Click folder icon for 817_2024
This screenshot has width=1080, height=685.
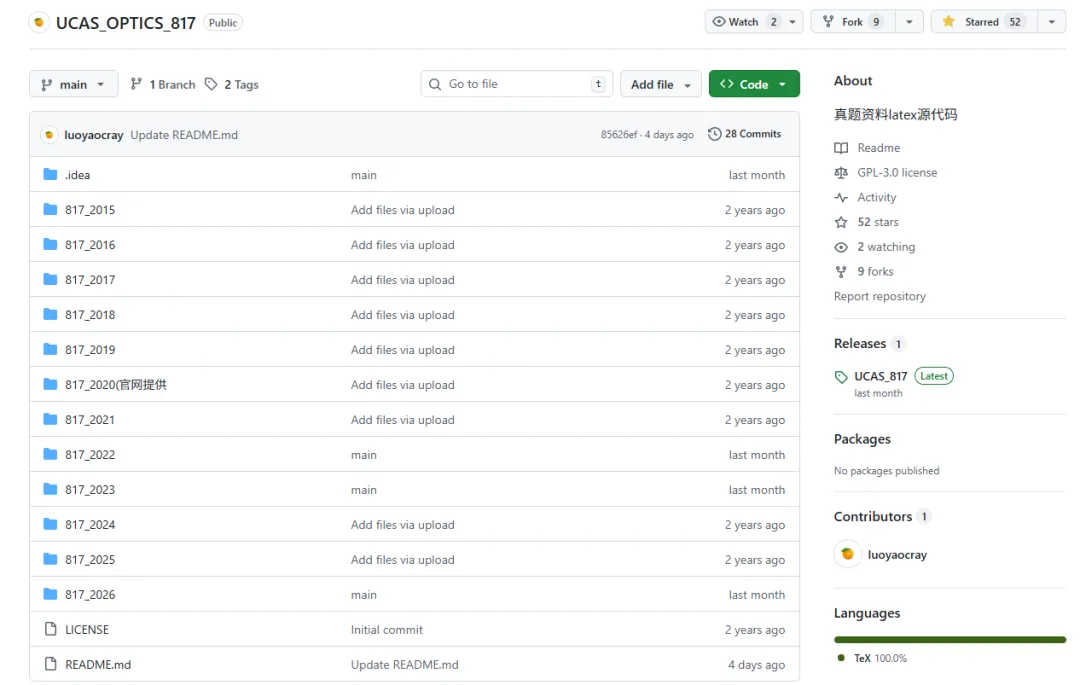(x=50, y=524)
